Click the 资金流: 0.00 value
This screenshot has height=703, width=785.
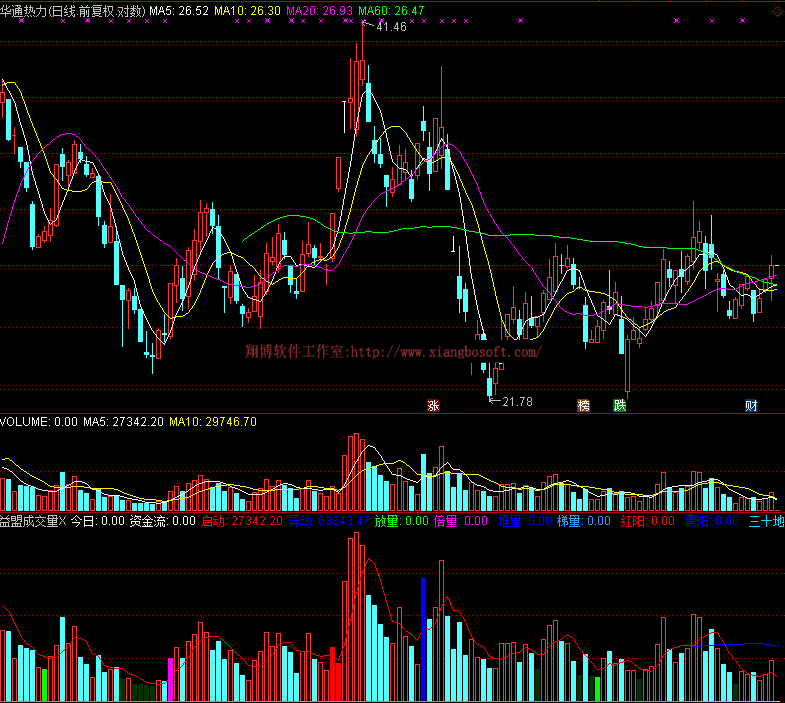[x=163, y=521]
